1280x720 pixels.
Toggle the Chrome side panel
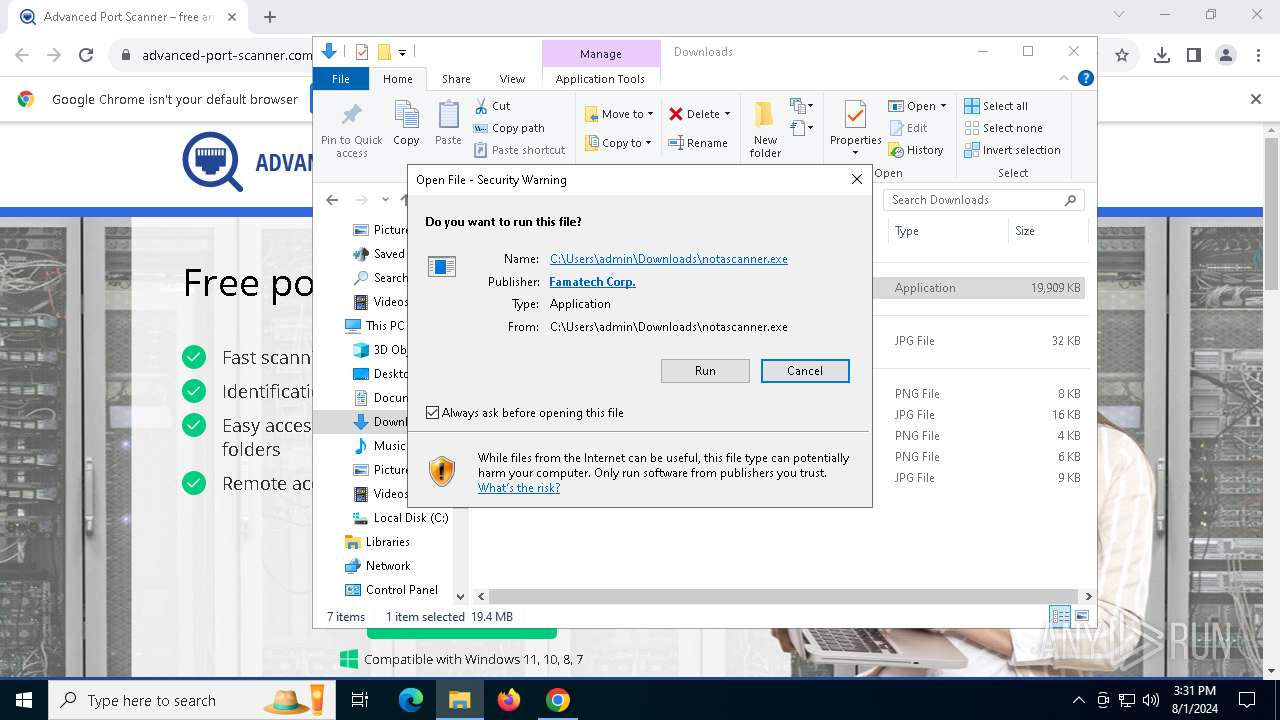click(x=1194, y=56)
